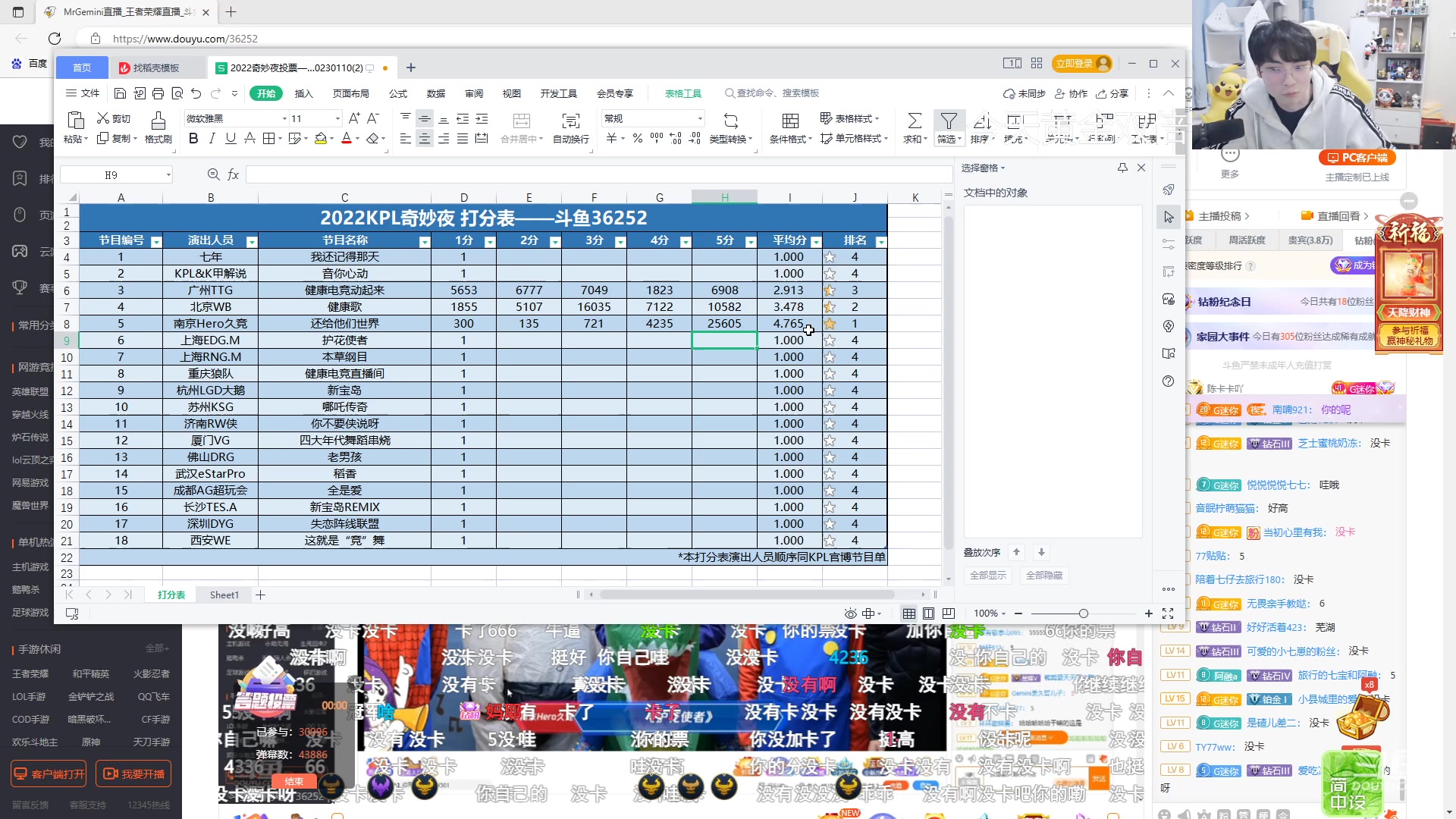Click 客户端打开 button on Douyu page
This screenshot has width=1456, height=819.
49,774
